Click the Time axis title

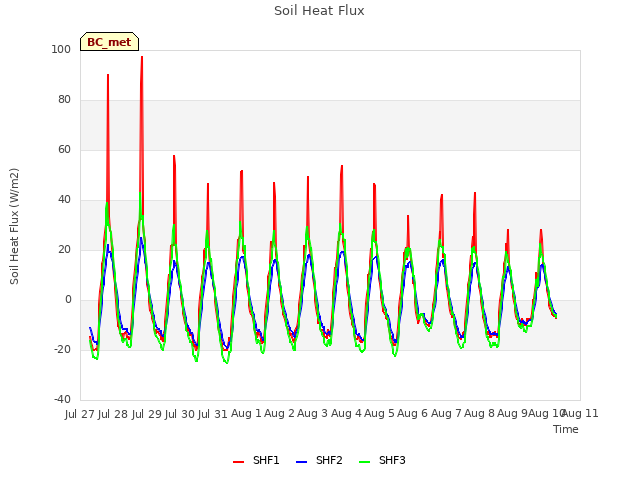coord(566,429)
